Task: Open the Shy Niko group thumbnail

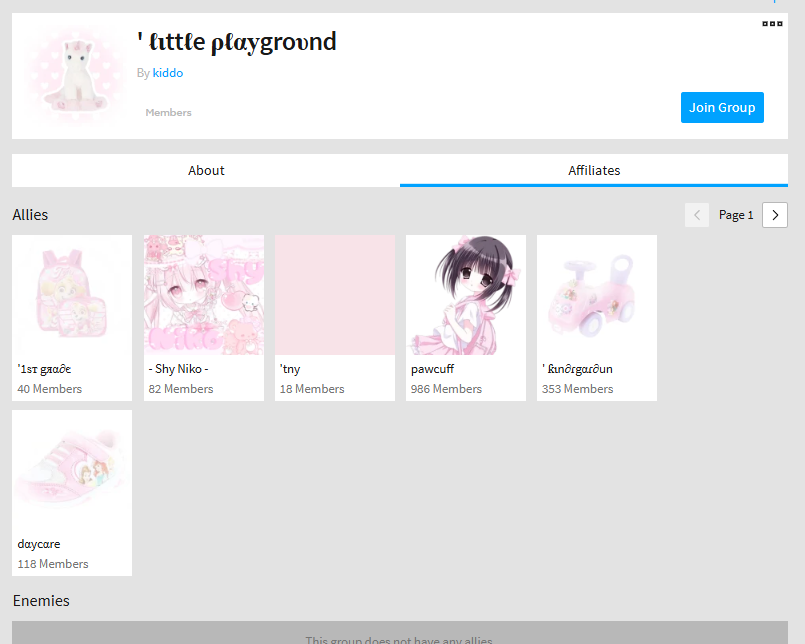Action: (x=204, y=295)
